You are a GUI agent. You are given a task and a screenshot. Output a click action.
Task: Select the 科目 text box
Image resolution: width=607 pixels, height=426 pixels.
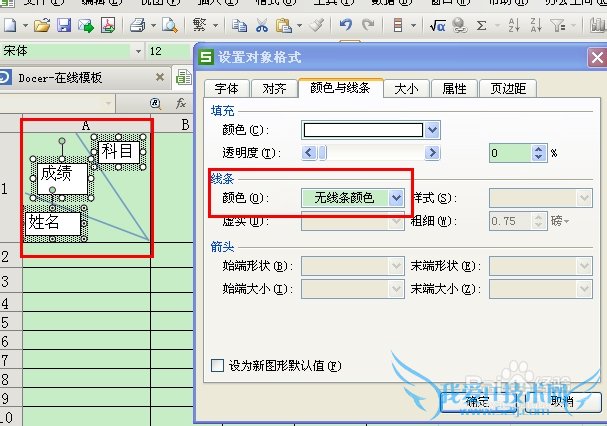118,151
